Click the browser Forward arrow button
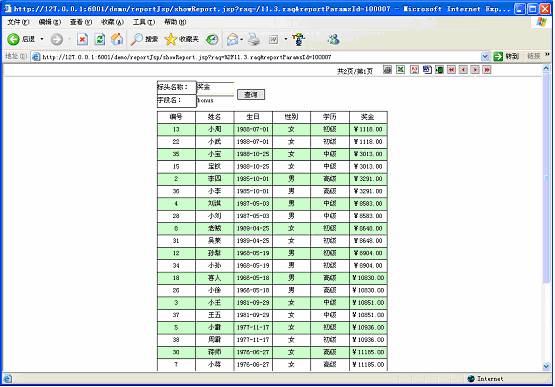The image size is (555, 387). pos(57,39)
